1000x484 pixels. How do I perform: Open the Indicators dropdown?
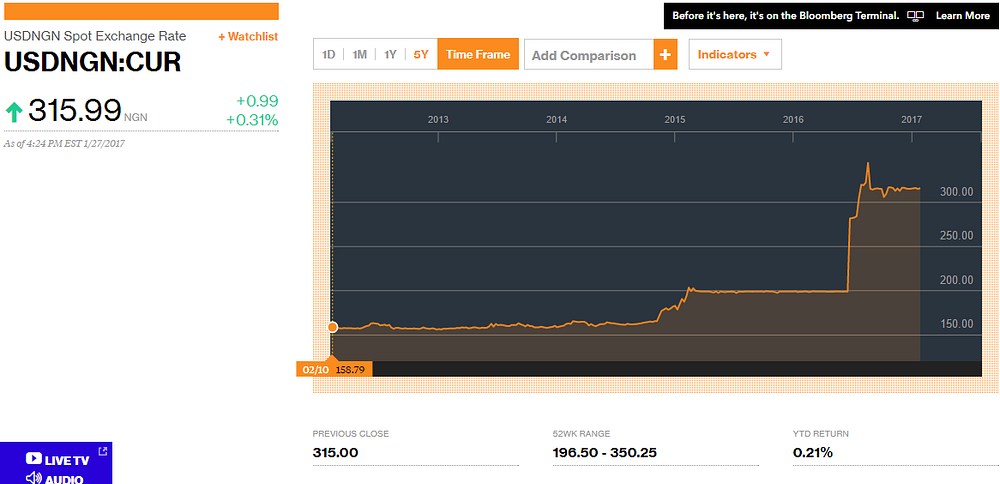point(727,54)
